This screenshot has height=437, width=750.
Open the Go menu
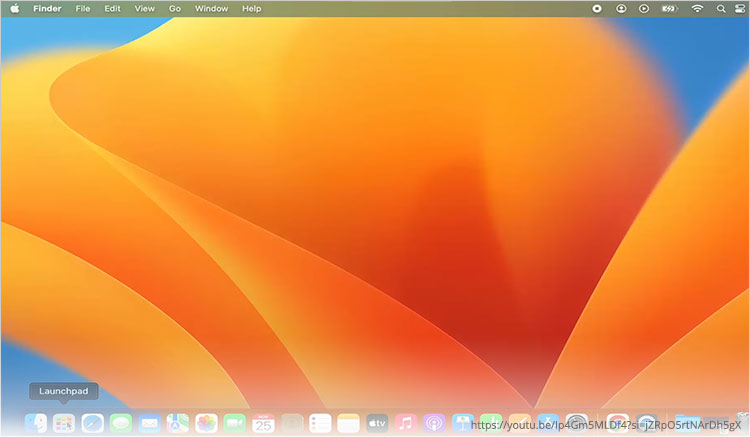[x=175, y=9]
